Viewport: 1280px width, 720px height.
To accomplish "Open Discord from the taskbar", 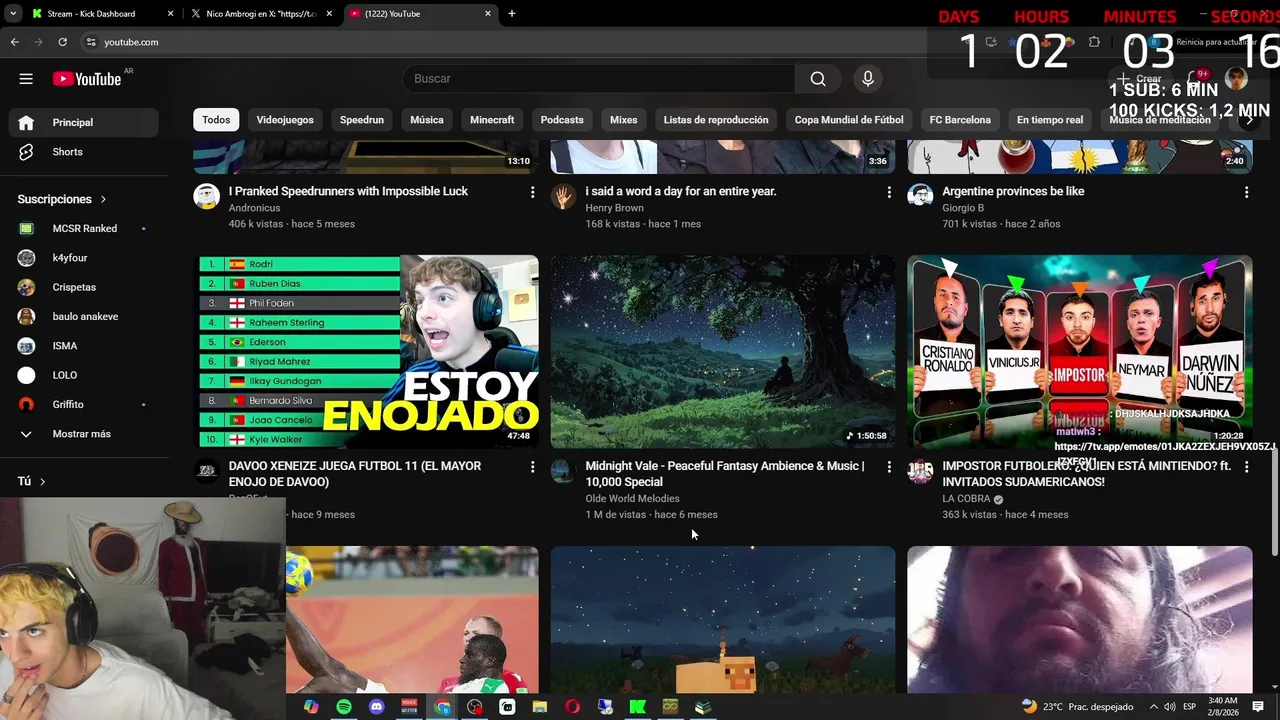I will 376,707.
